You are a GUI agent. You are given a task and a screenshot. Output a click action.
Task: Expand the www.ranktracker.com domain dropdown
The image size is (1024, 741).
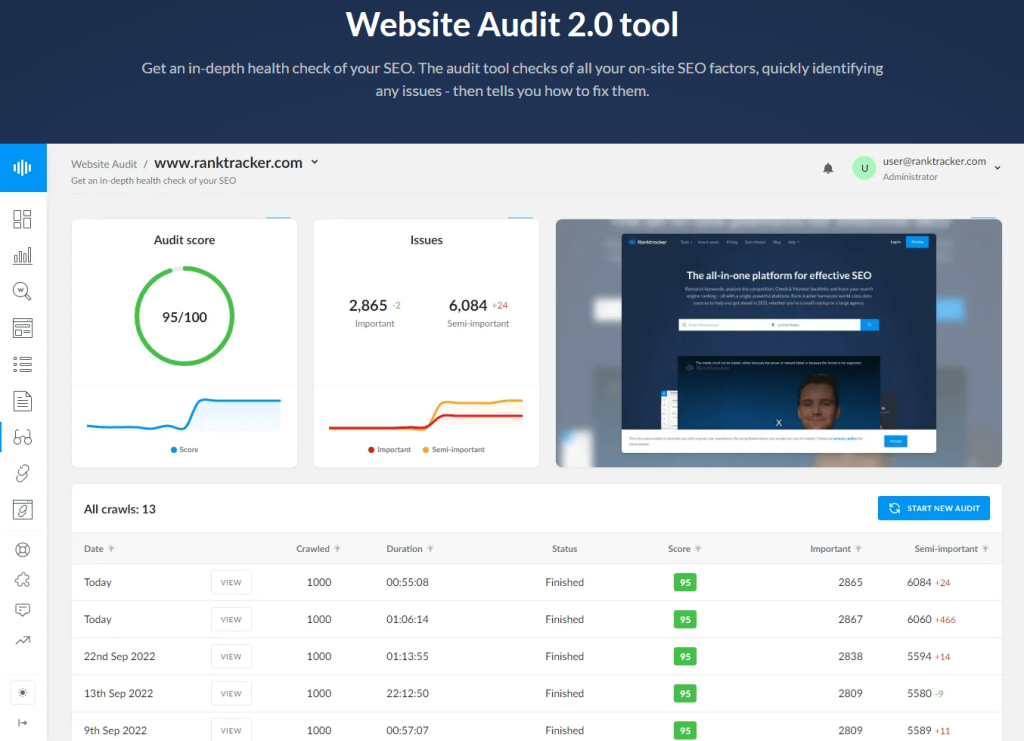tap(314, 162)
